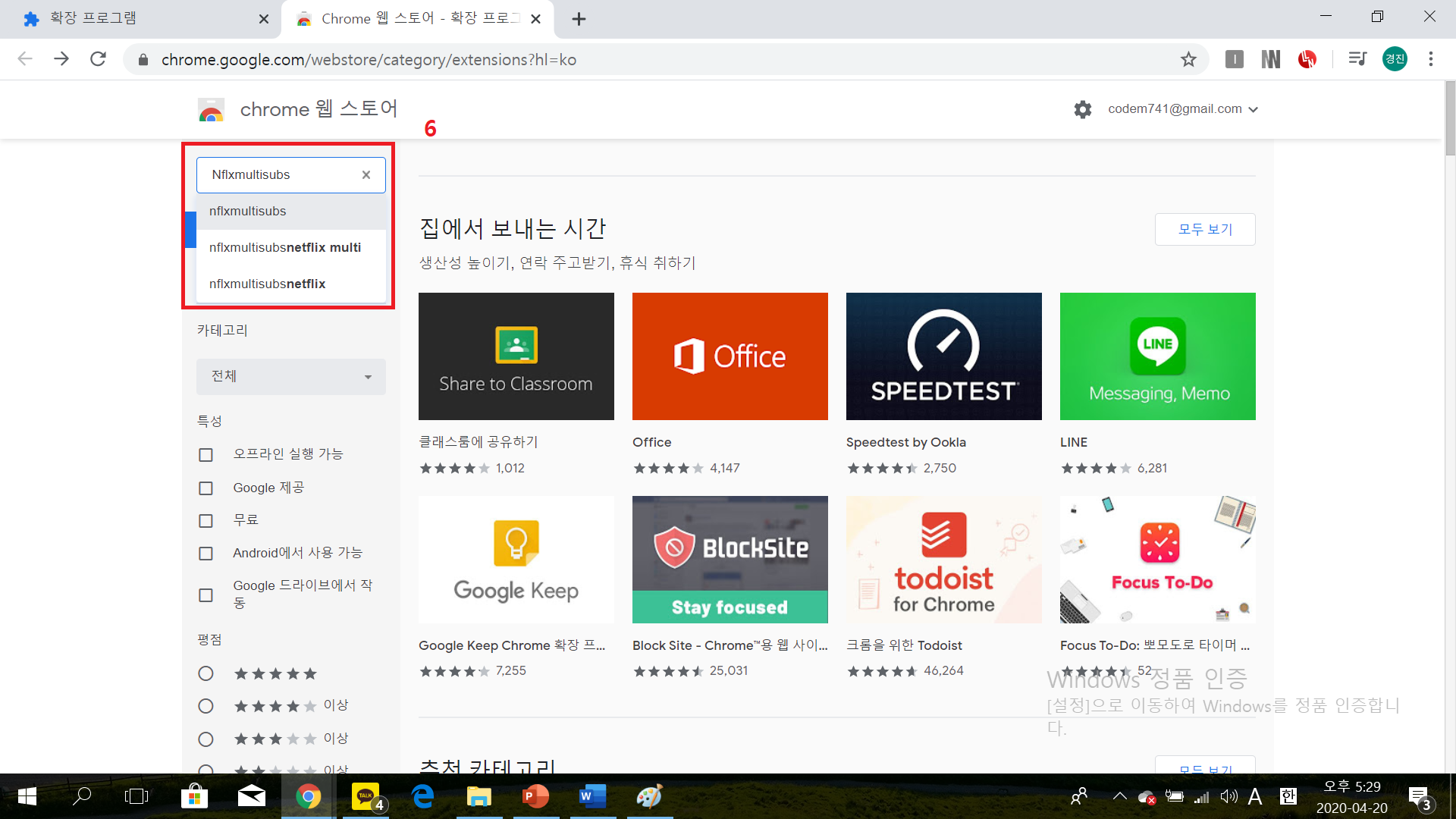Click the 모두 보기 button
Viewport: 1456px width, 819px height.
1204,229
